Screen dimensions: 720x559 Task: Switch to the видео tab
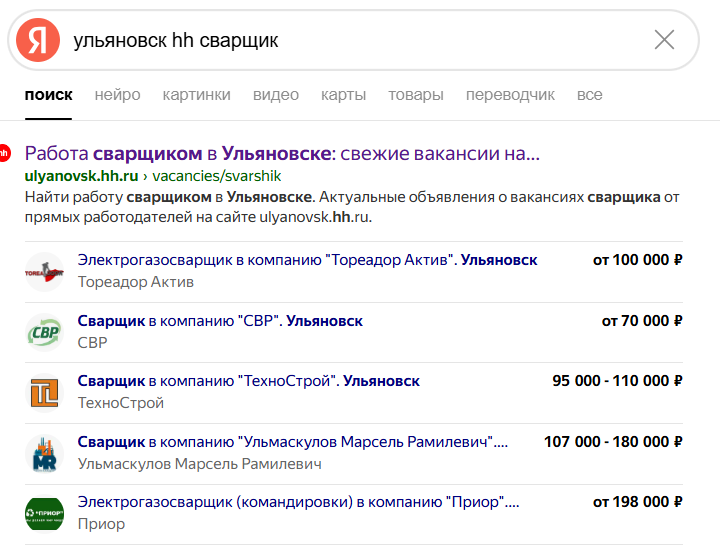click(276, 95)
